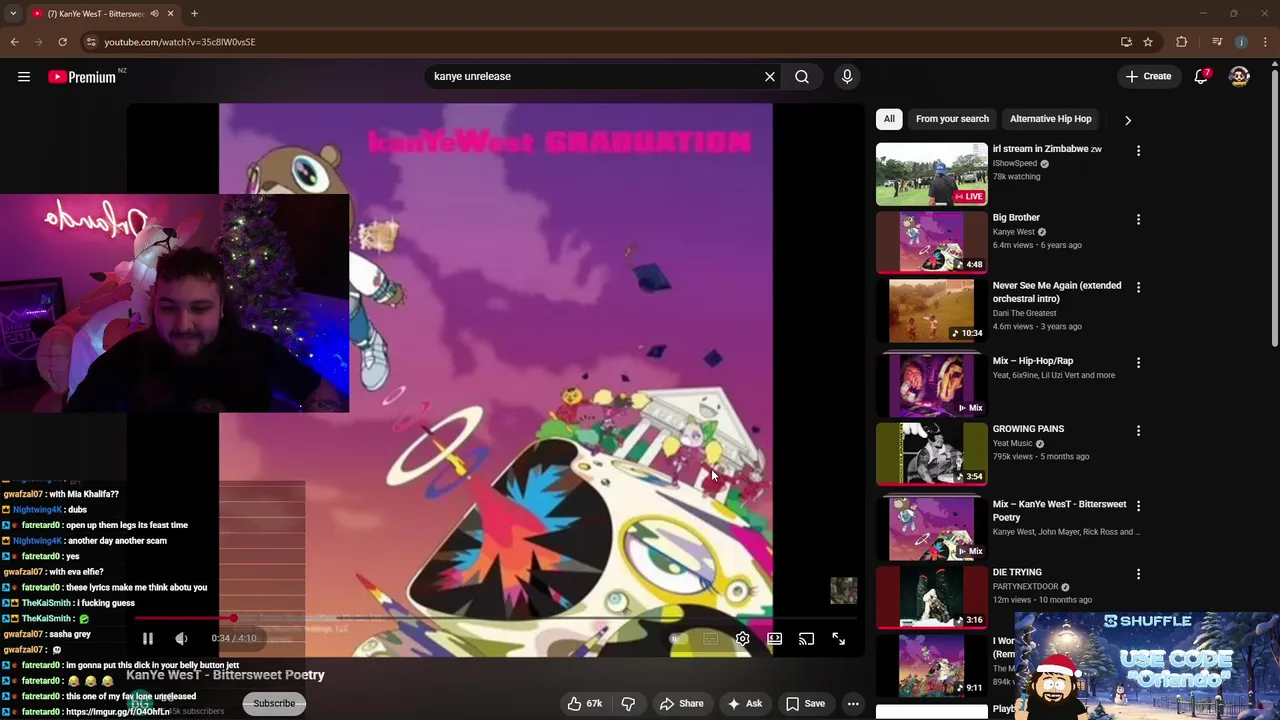Open browser three-dot menu
This screenshot has height=720, width=1280.
(1265, 42)
